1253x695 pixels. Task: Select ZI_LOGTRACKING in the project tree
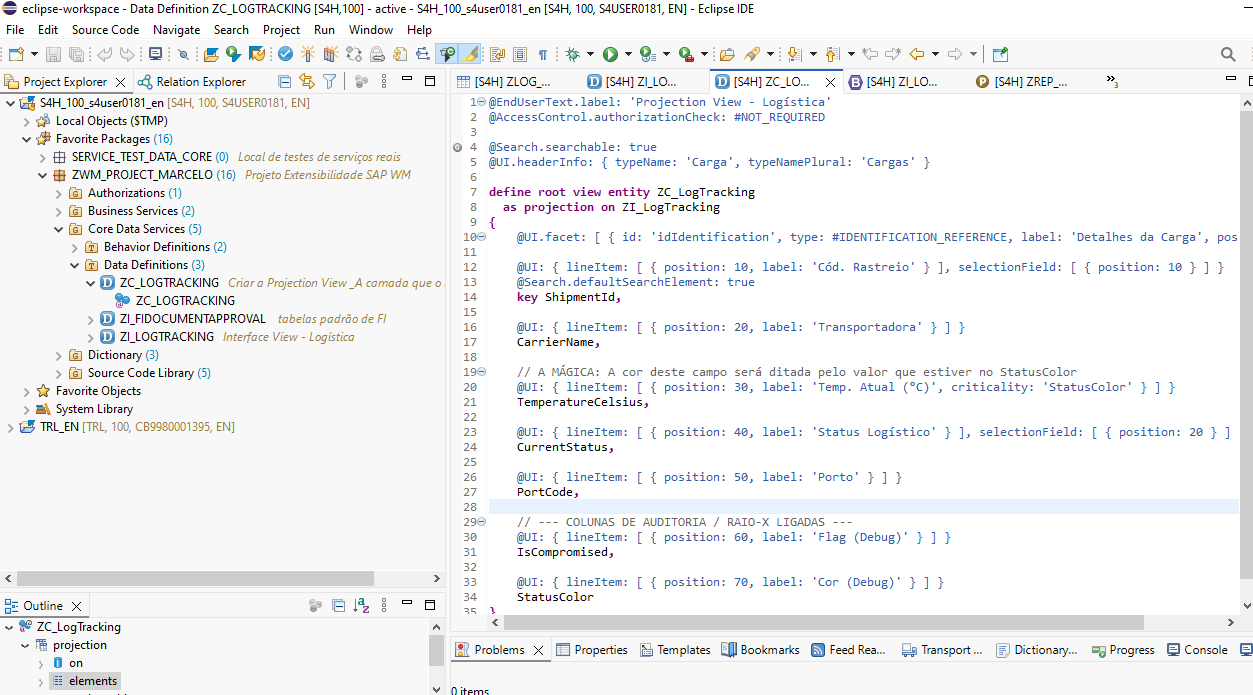pyautogui.click(x=166, y=337)
